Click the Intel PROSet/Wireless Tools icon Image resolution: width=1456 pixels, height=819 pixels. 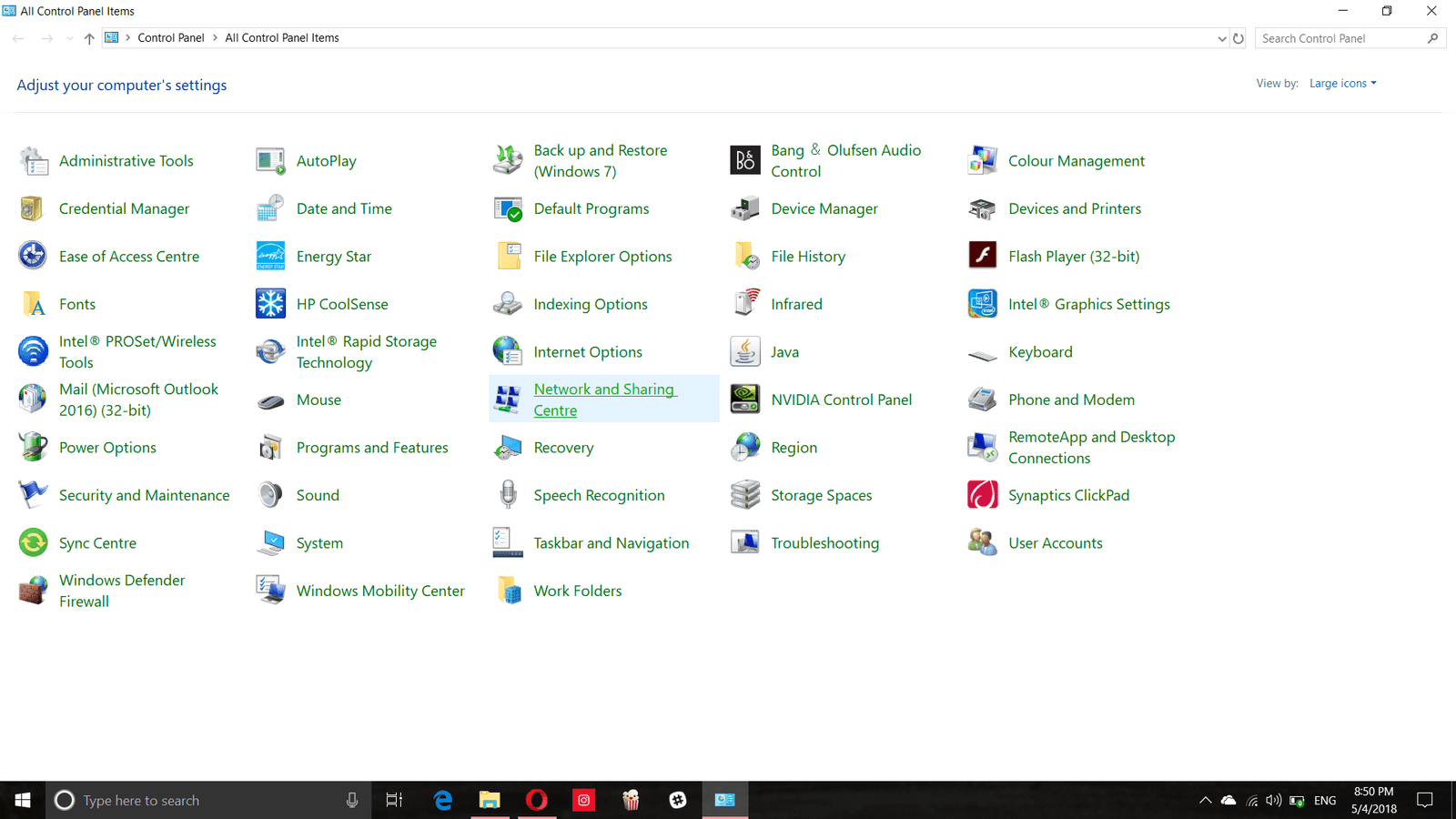pos(33,351)
